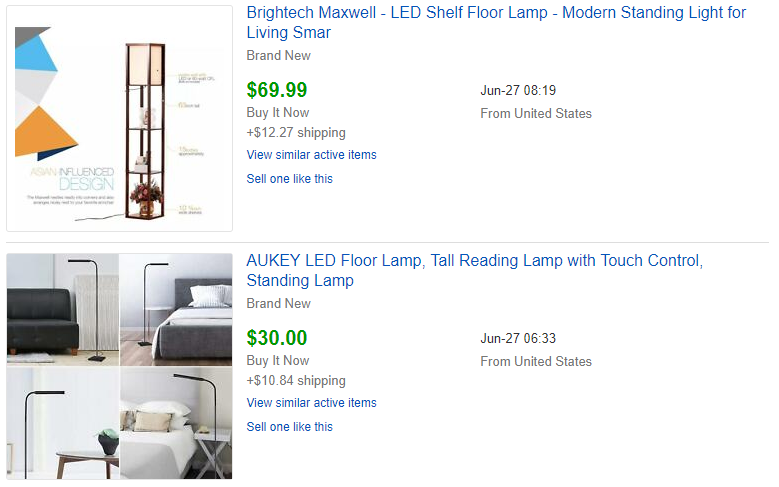Click Brand New condition under Brightech listing
Viewport: 779px width, 487px height.
pyautogui.click(x=278, y=56)
